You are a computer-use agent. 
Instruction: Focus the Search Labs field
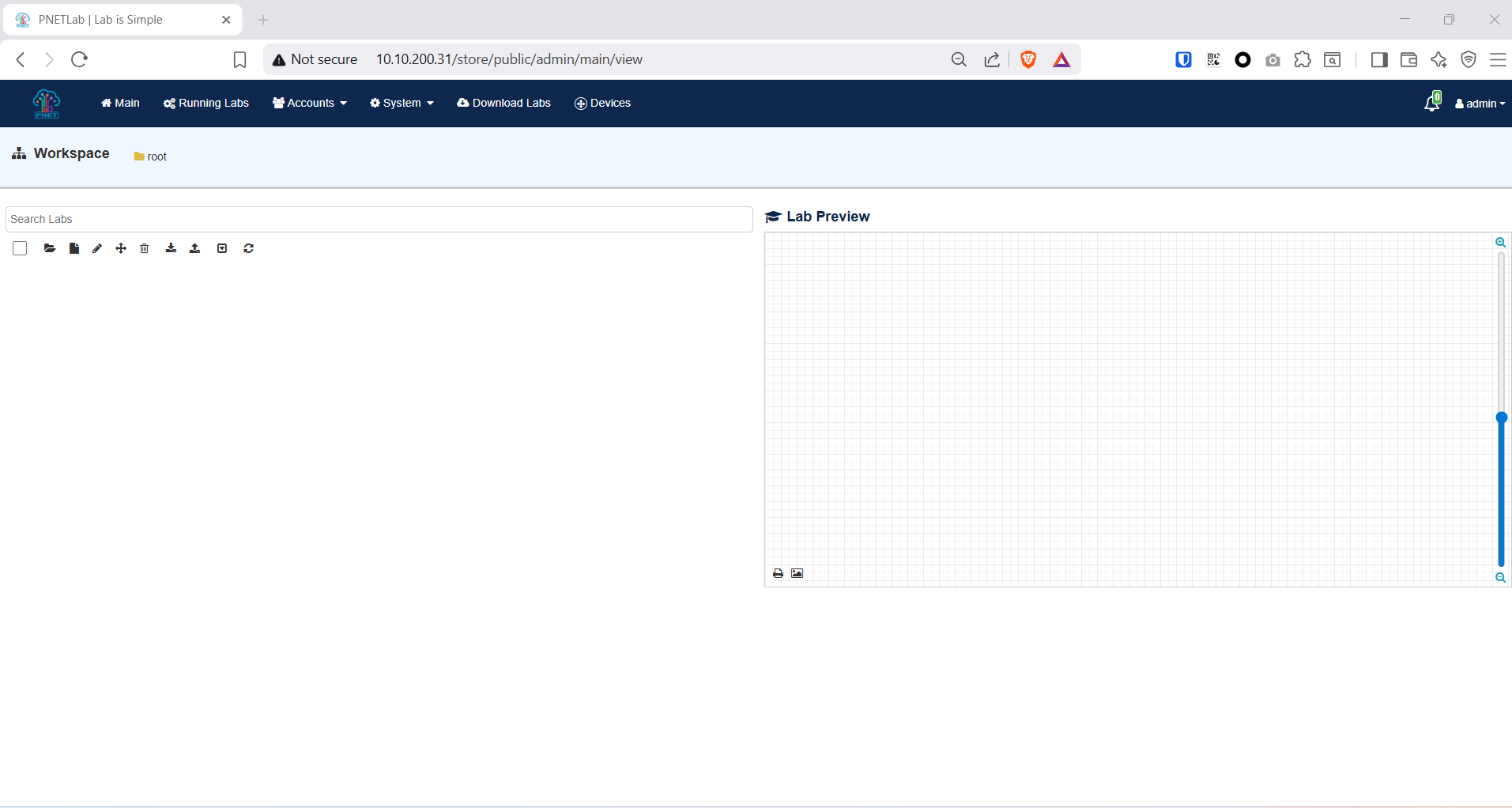point(379,219)
